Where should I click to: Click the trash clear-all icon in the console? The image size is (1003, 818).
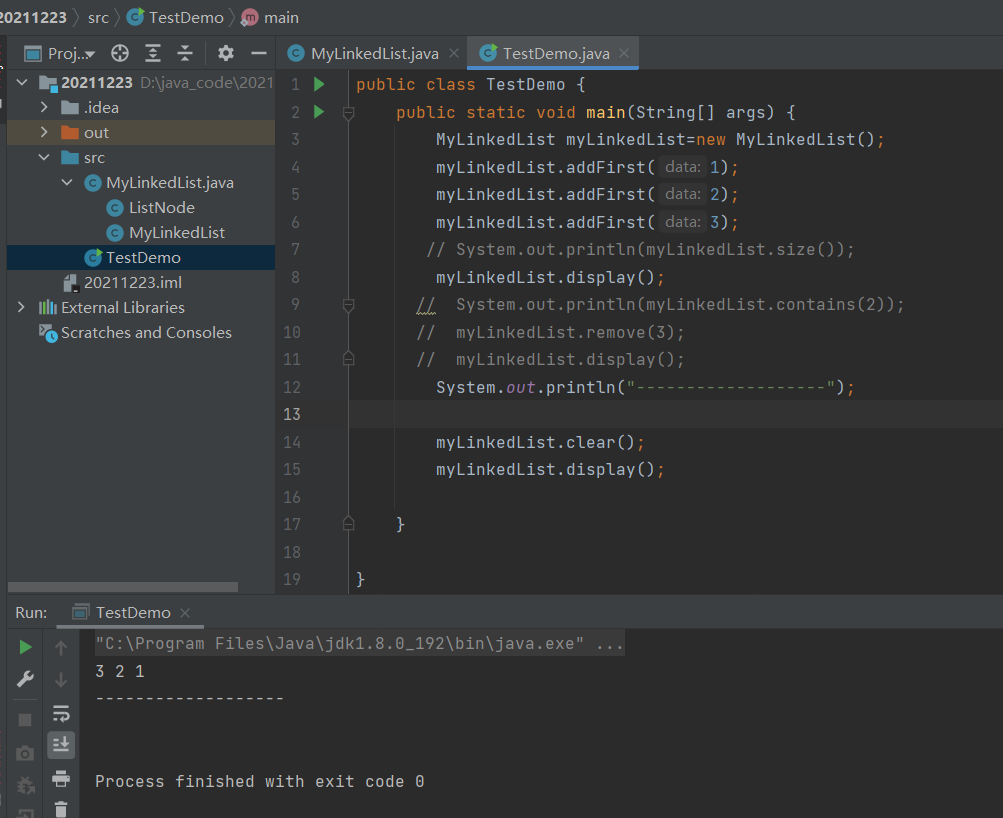pyautogui.click(x=61, y=810)
